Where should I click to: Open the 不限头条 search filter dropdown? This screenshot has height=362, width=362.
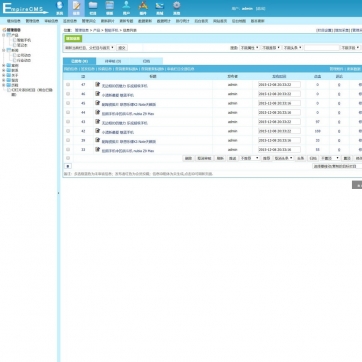pos(293,48)
